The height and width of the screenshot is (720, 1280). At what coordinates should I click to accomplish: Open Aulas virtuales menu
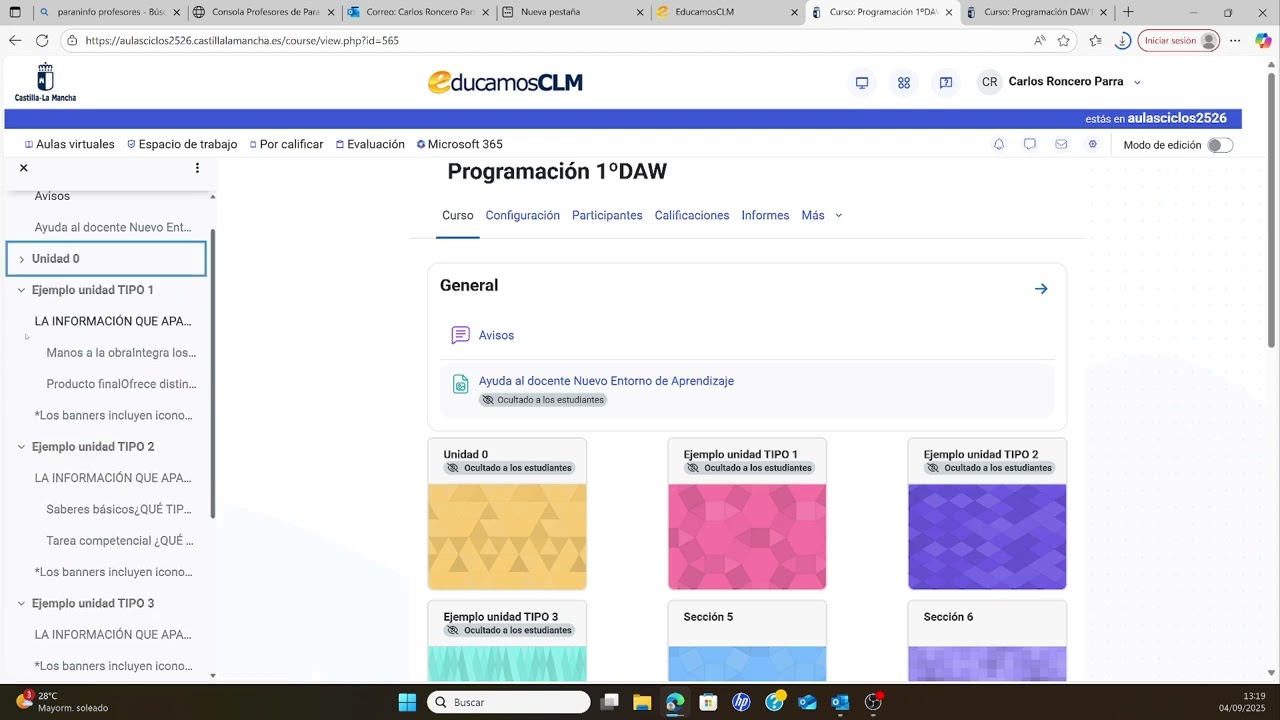click(x=69, y=145)
